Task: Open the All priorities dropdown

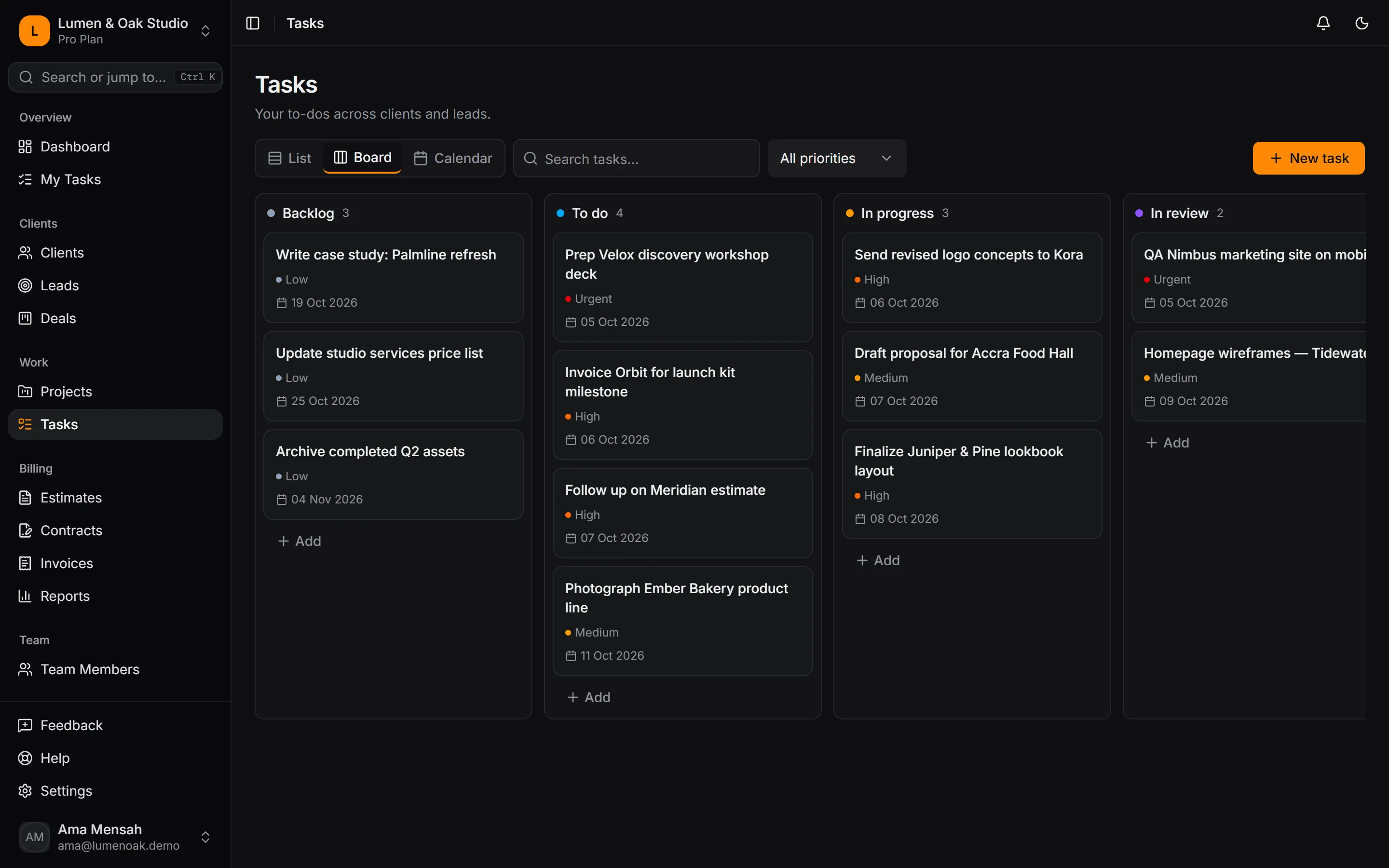Action: point(836,158)
